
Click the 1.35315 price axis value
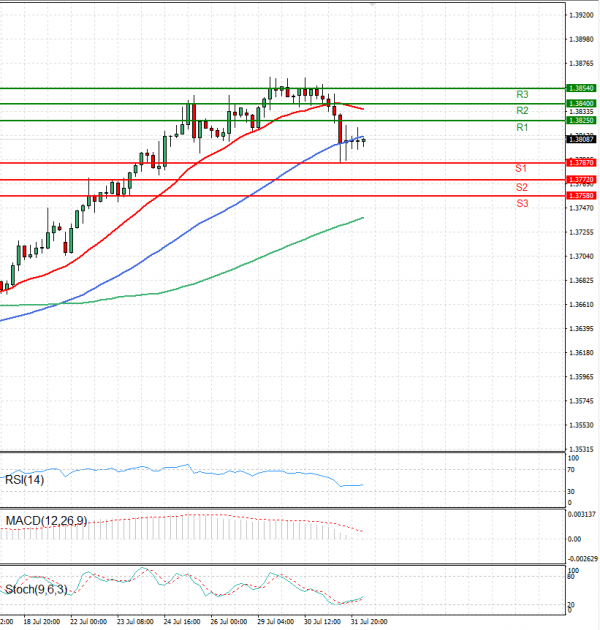(x=582, y=449)
